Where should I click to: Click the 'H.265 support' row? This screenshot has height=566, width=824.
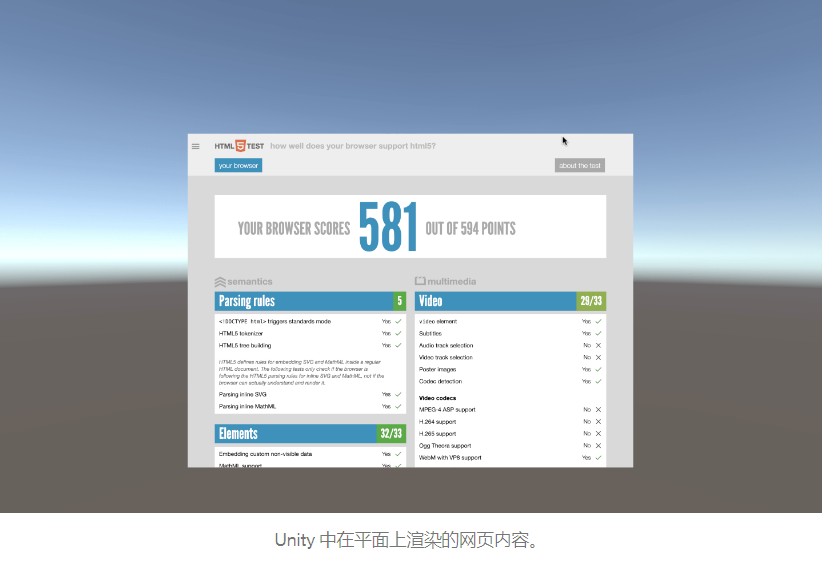click(x=510, y=434)
